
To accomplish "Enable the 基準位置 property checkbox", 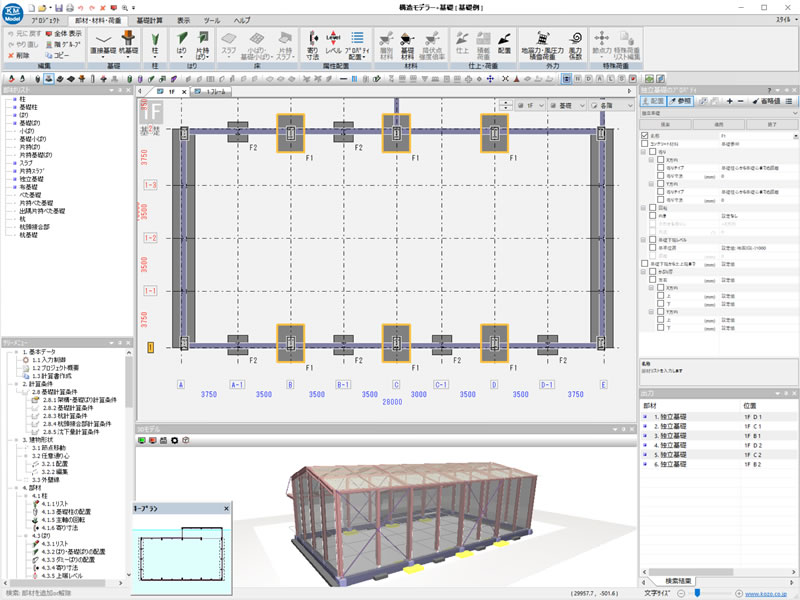I will (652, 247).
